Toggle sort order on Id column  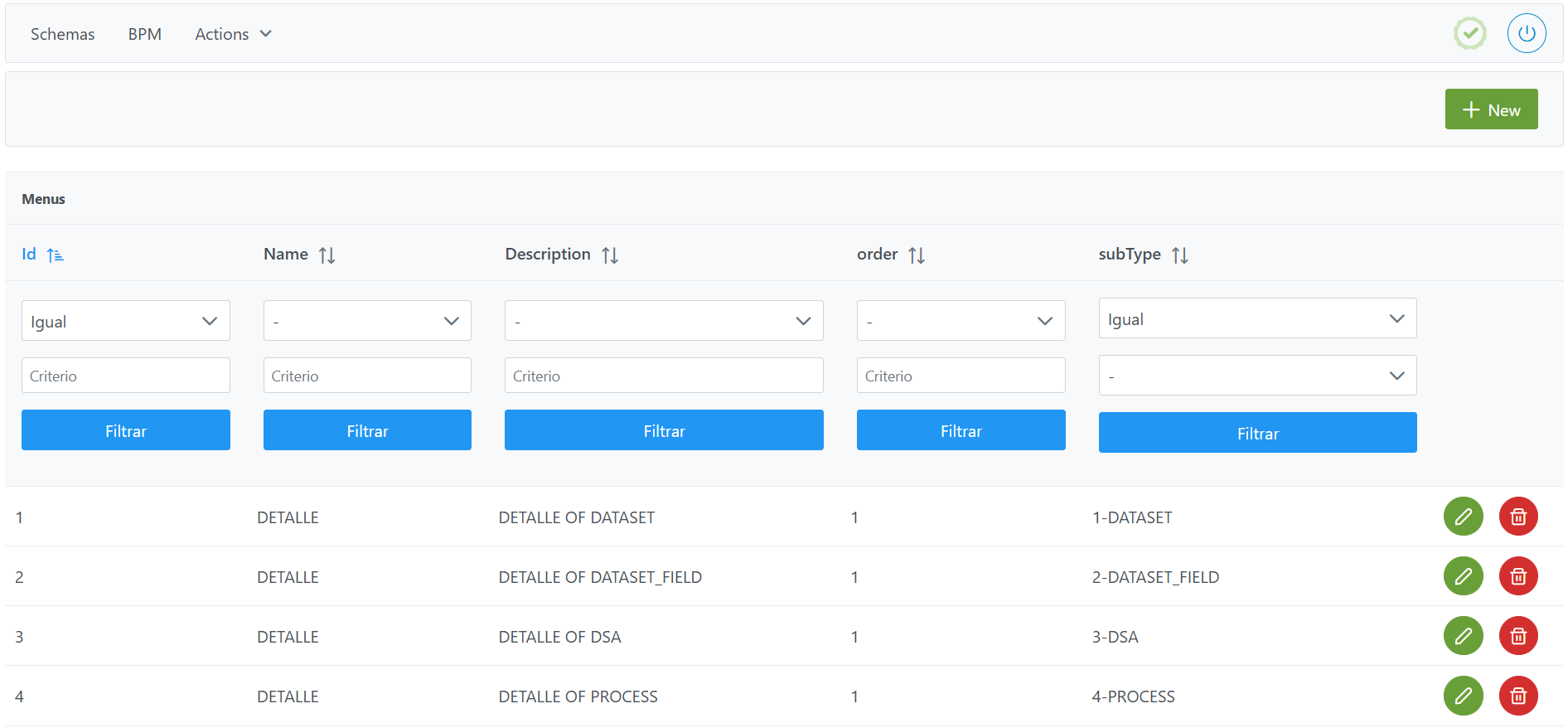pyautogui.click(x=55, y=255)
